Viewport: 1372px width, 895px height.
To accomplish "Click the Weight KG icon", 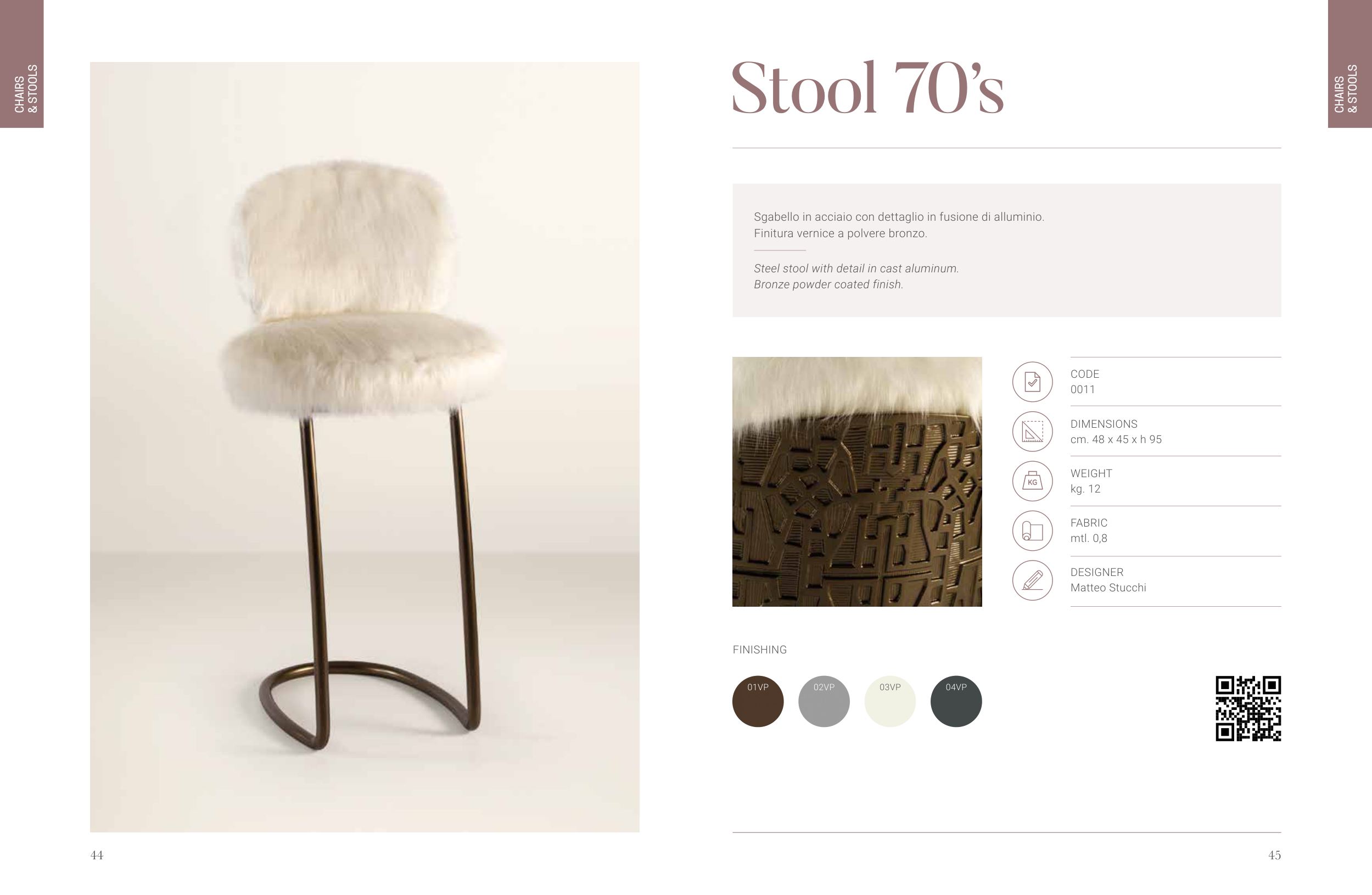I will (x=1033, y=481).
